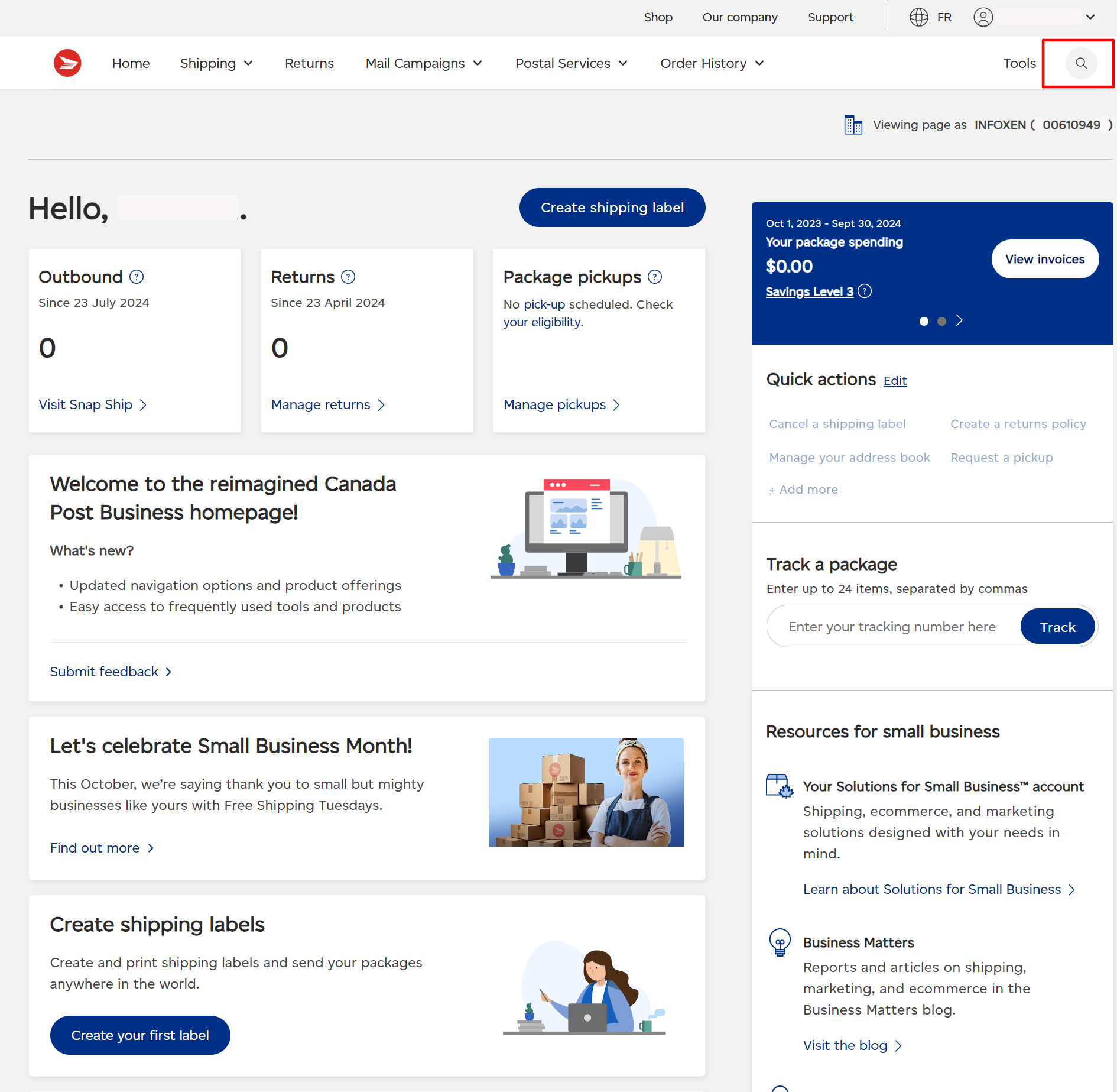Open the account dropdown chevron
The image size is (1117, 1092).
pyautogui.click(x=1090, y=17)
